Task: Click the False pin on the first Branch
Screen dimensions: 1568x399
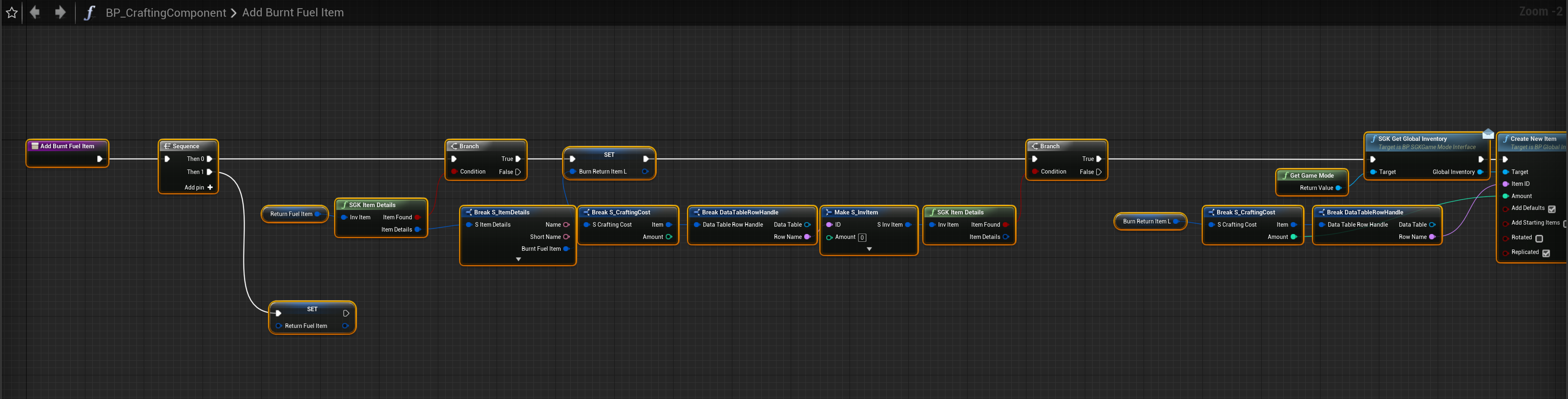Action: click(x=518, y=172)
